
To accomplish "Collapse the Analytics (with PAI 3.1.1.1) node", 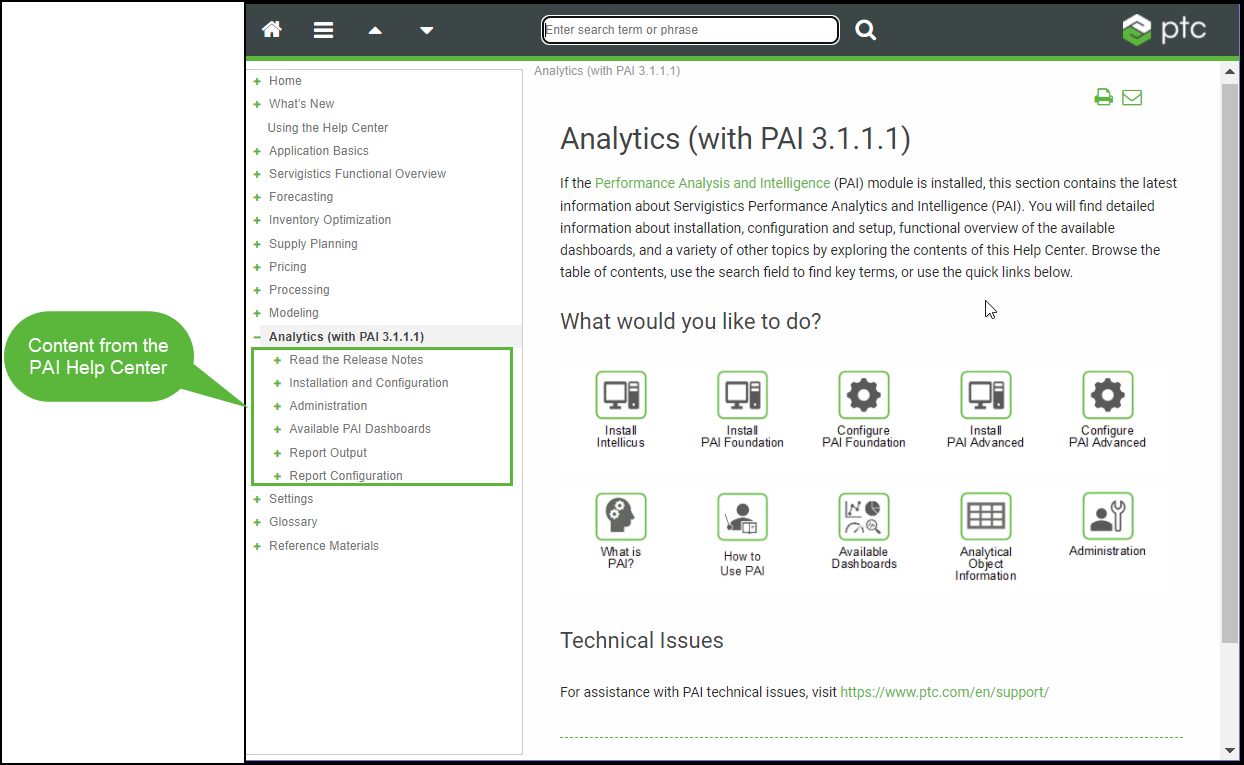I will (x=257, y=337).
